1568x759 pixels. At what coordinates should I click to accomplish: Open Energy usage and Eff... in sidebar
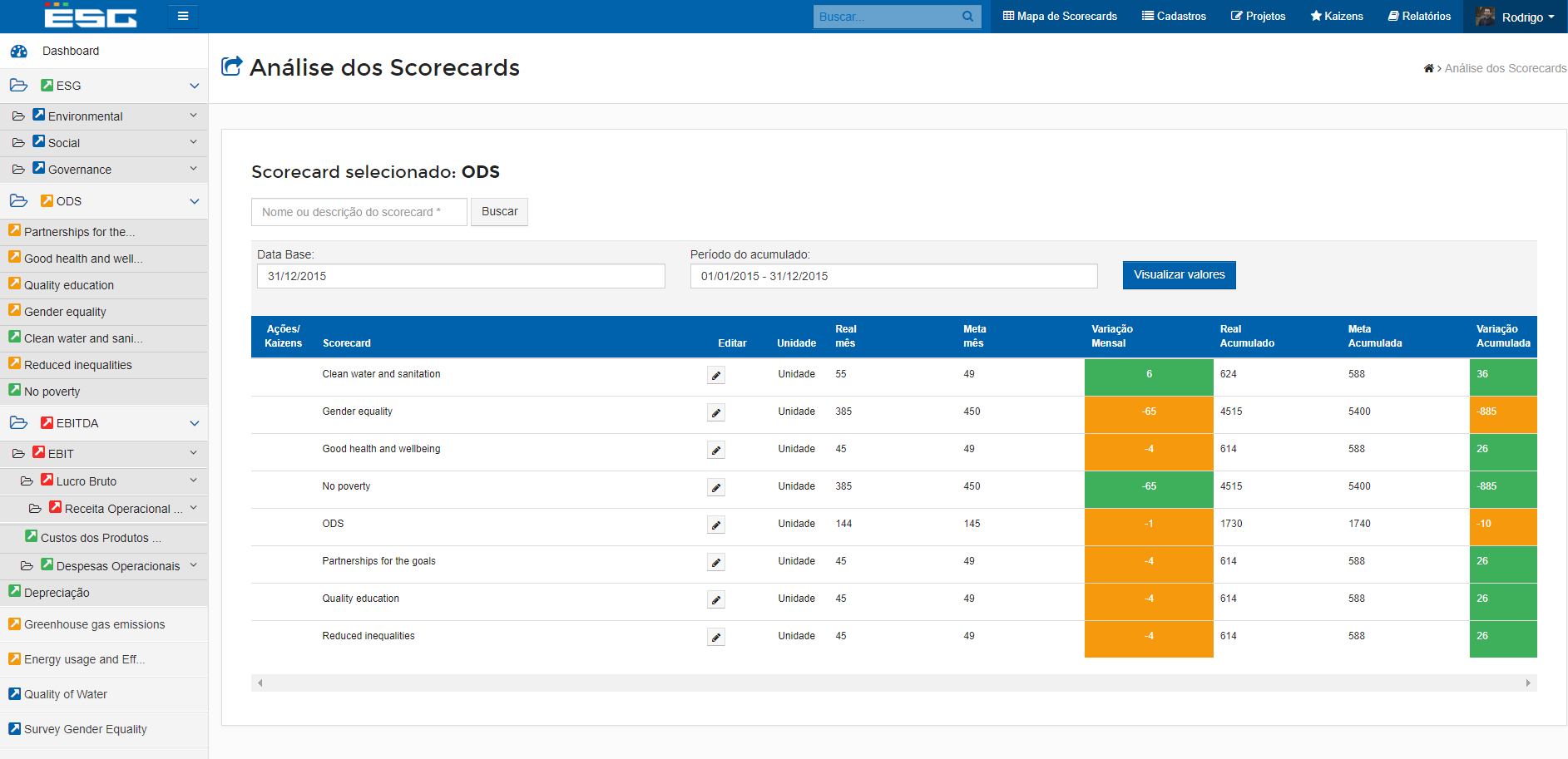[x=84, y=659]
